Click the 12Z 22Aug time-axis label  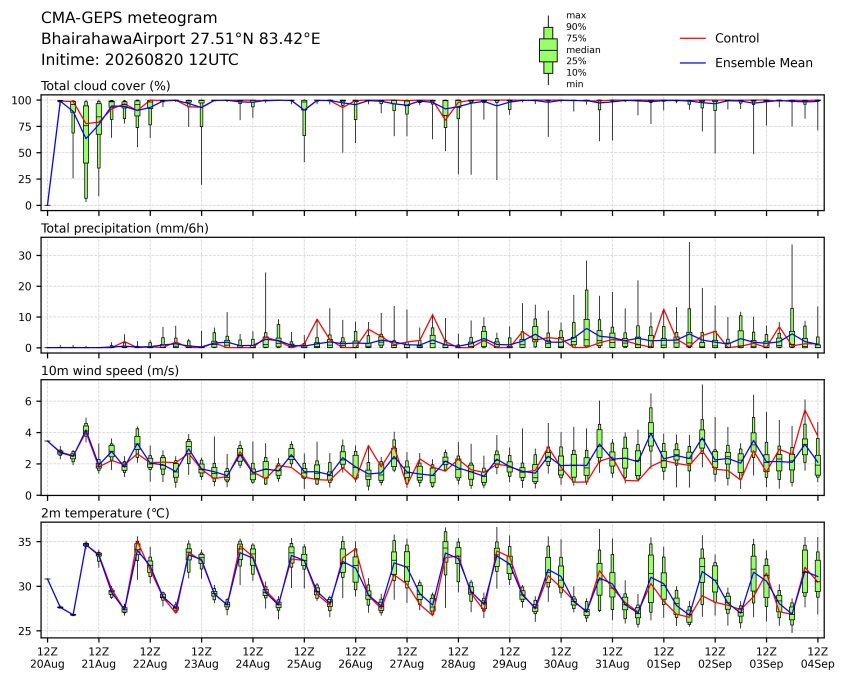[150, 658]
